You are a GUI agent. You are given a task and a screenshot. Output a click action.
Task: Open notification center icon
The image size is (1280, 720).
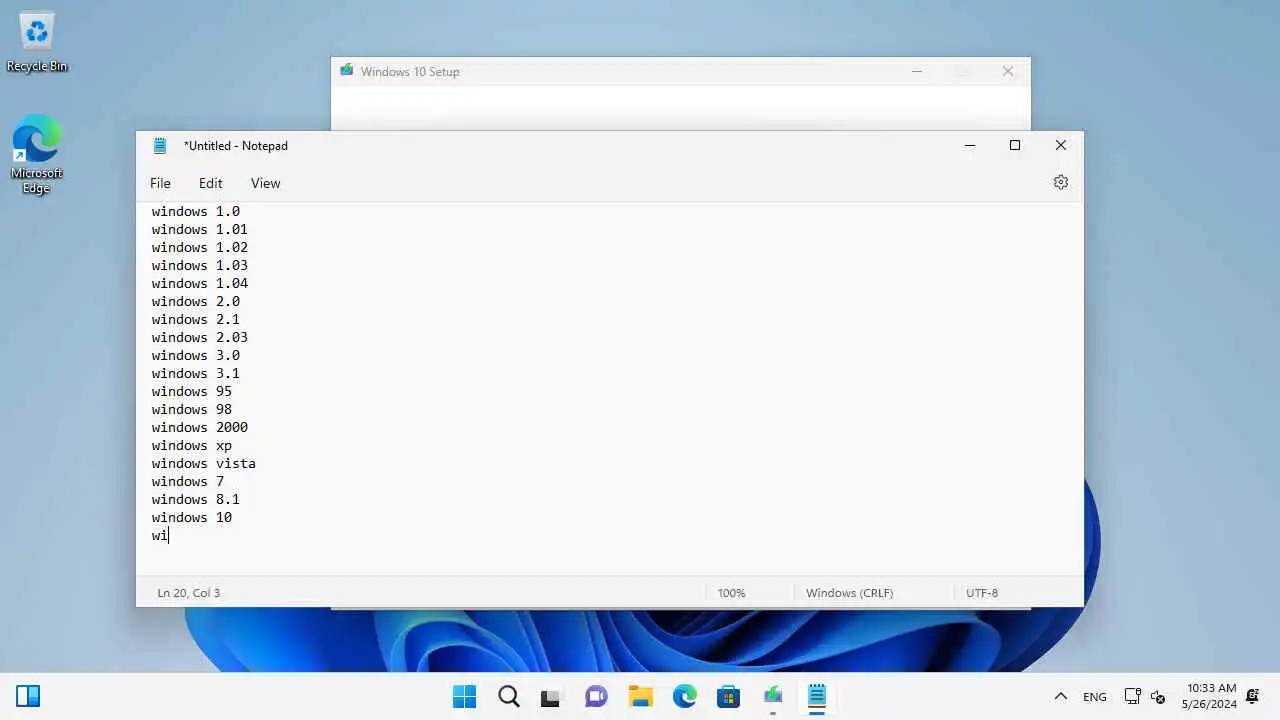(1253, 696)
